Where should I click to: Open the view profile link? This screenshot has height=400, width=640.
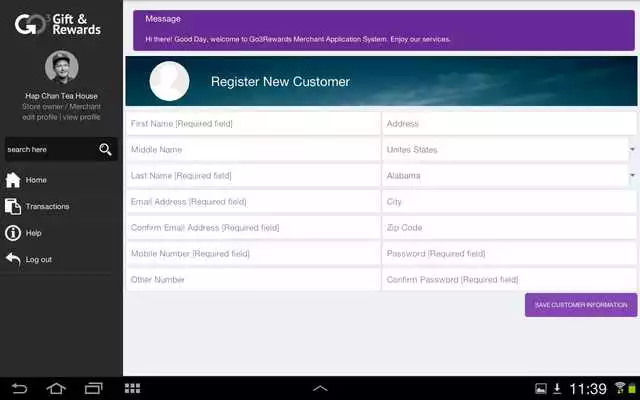82,117
